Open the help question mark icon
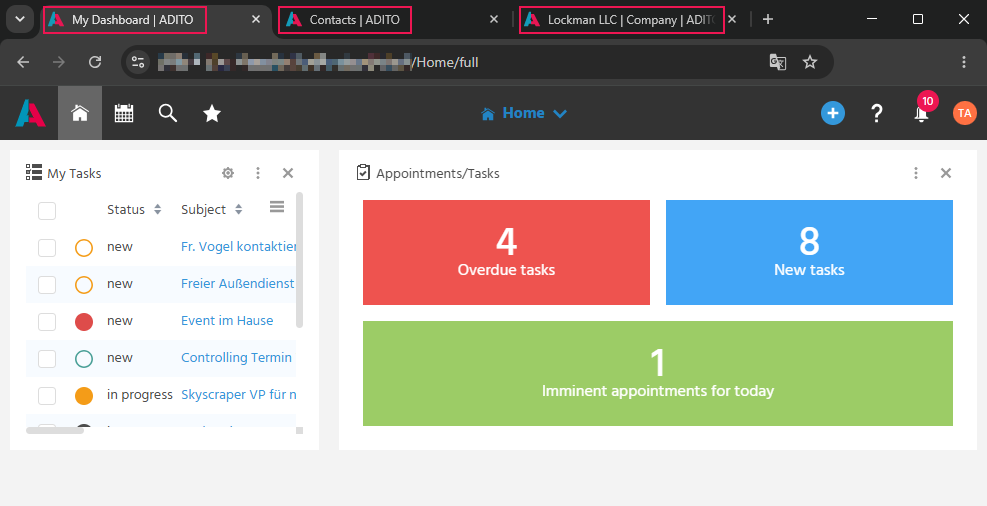This screenshot has width=987, height=506. pyautogui.click(x=877, y=113)
